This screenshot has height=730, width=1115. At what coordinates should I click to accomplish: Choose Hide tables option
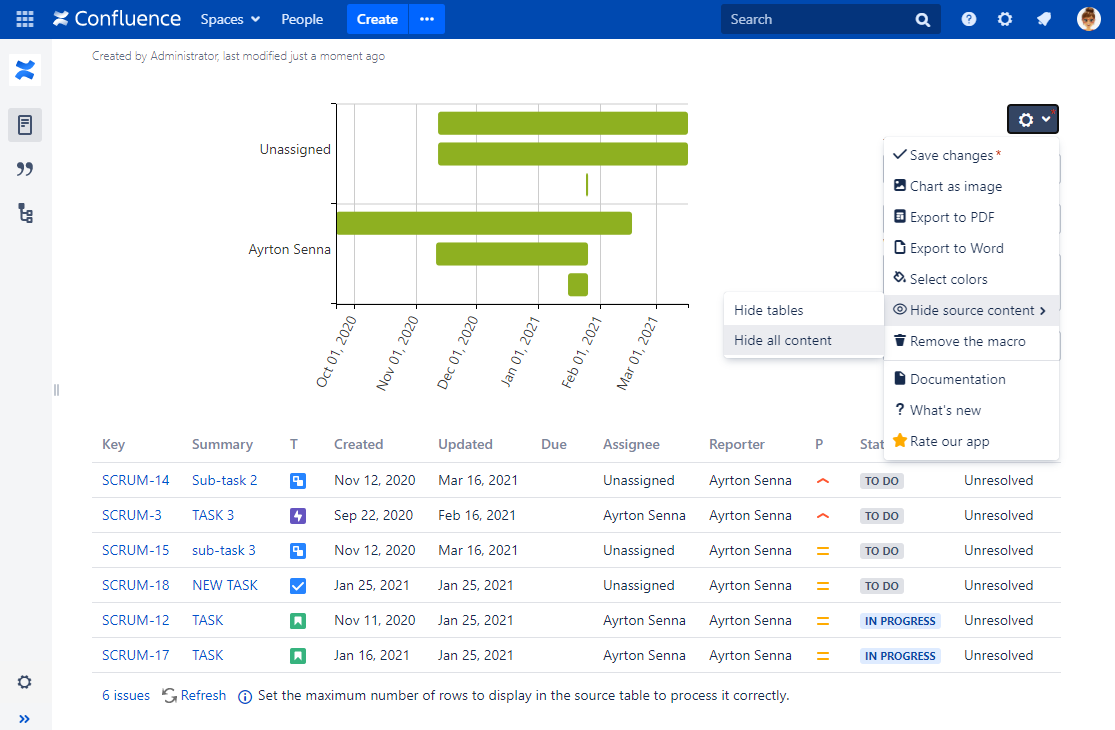pyautogui.click(x=769, y=310)
